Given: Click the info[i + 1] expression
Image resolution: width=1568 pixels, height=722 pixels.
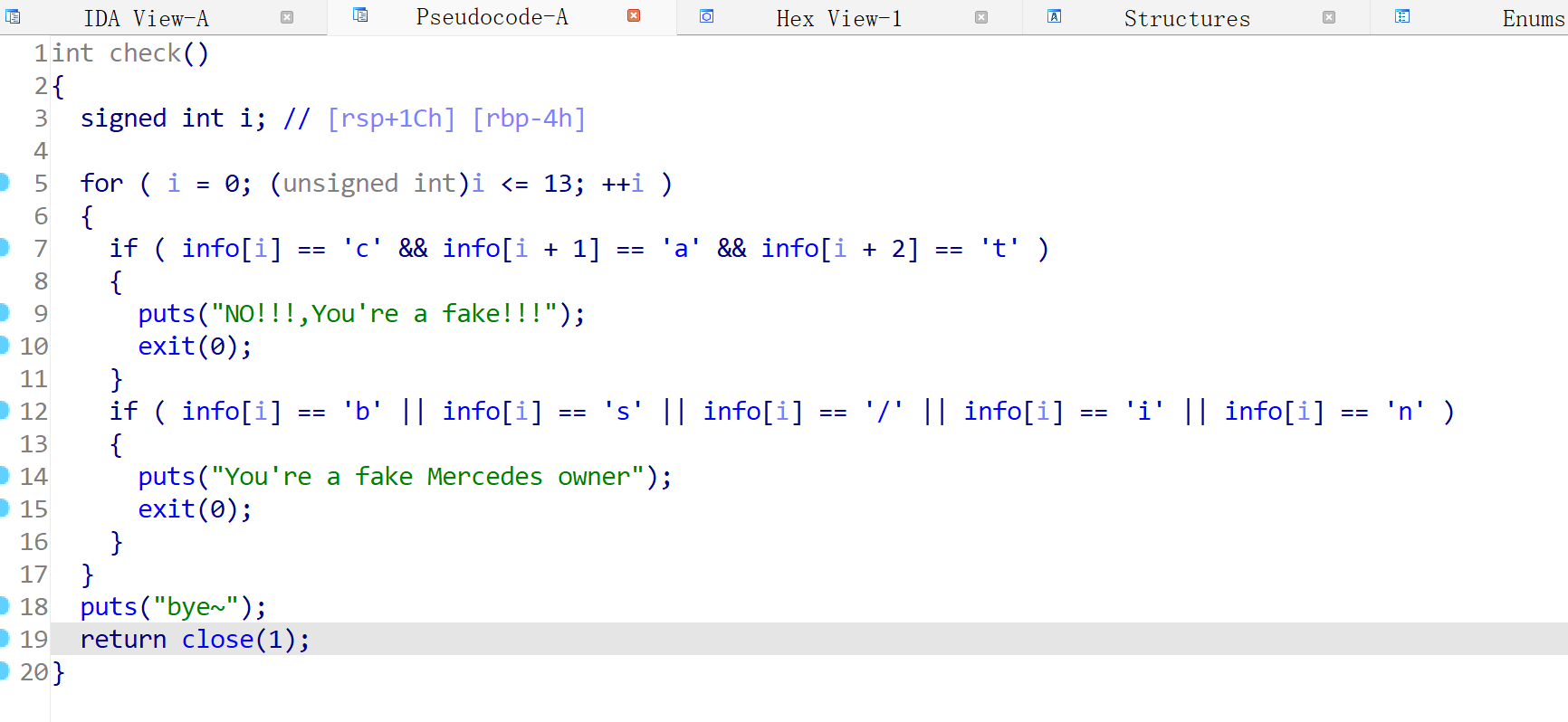Looking at the screenshot, I should [x=521, y=249].
